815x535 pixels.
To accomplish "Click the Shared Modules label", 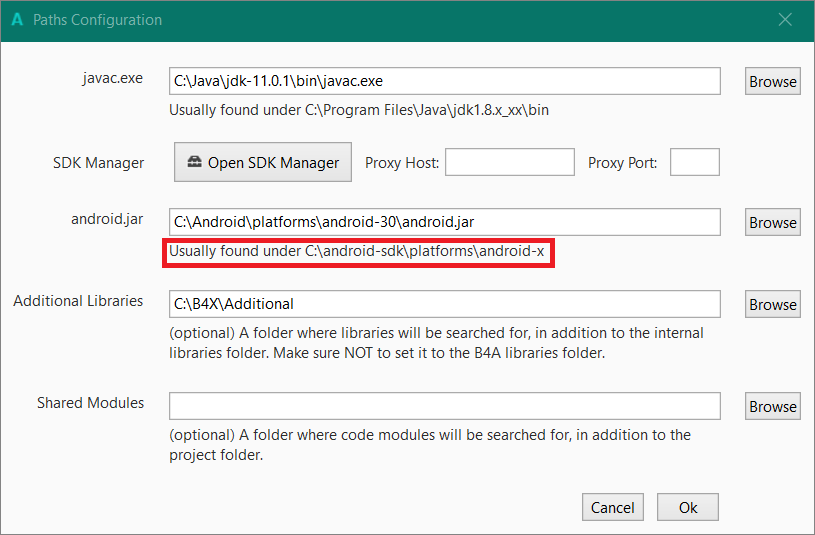I will [90, 403].
